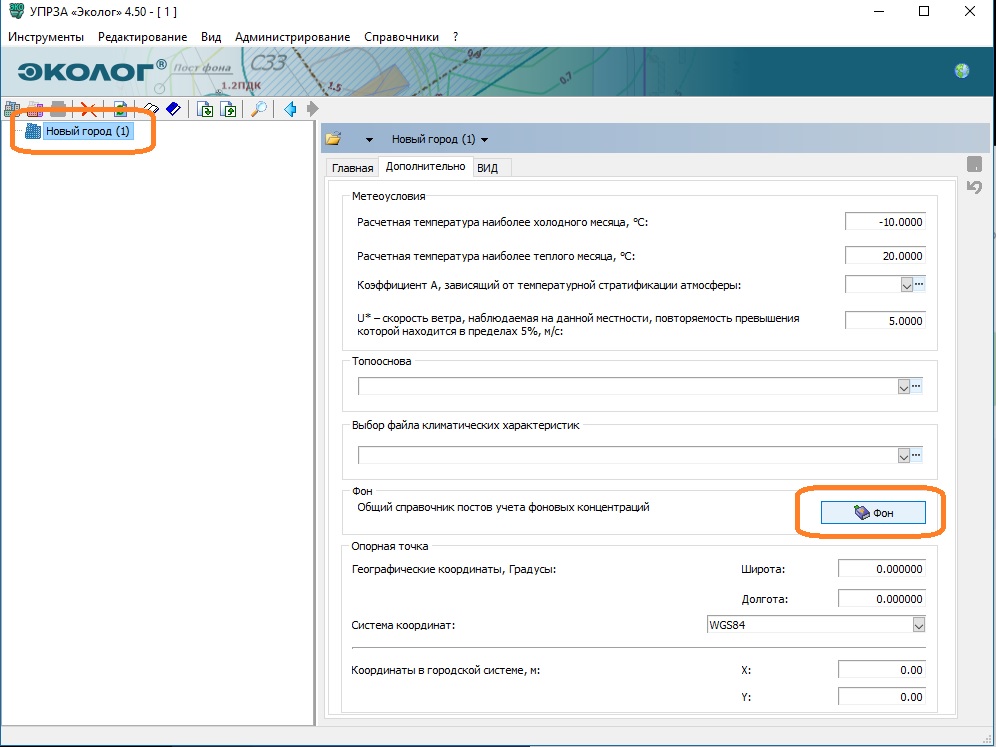
Task: Open the Справочники menu
Action: click(x=401, y=37)
